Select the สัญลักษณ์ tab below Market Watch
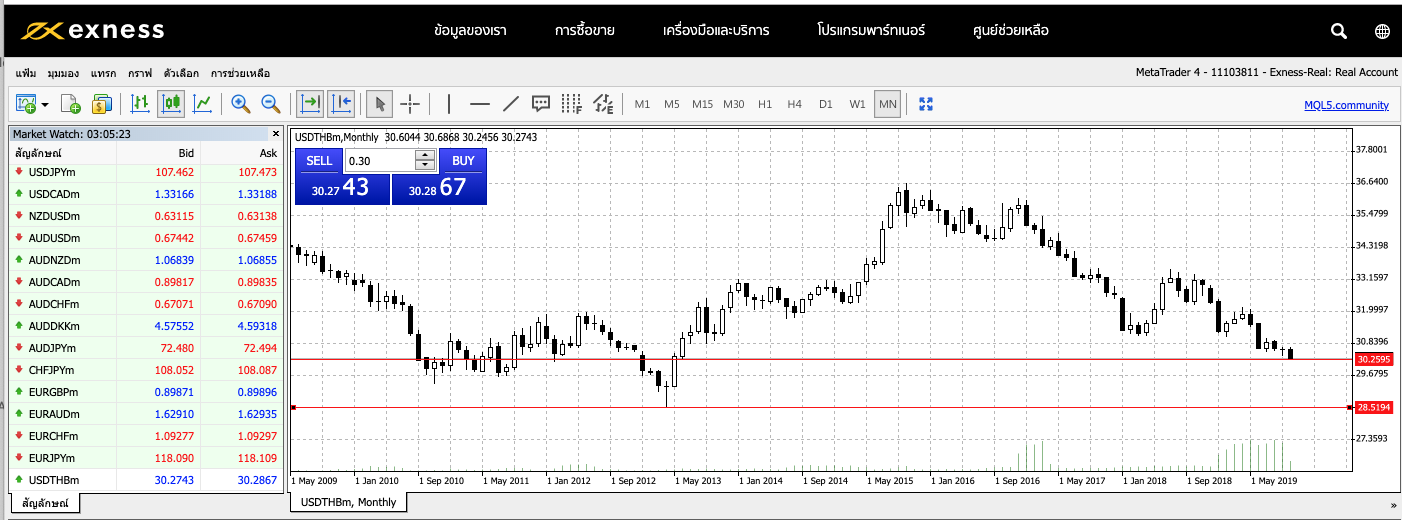1402x520 pixels. (x=45, y=503)
